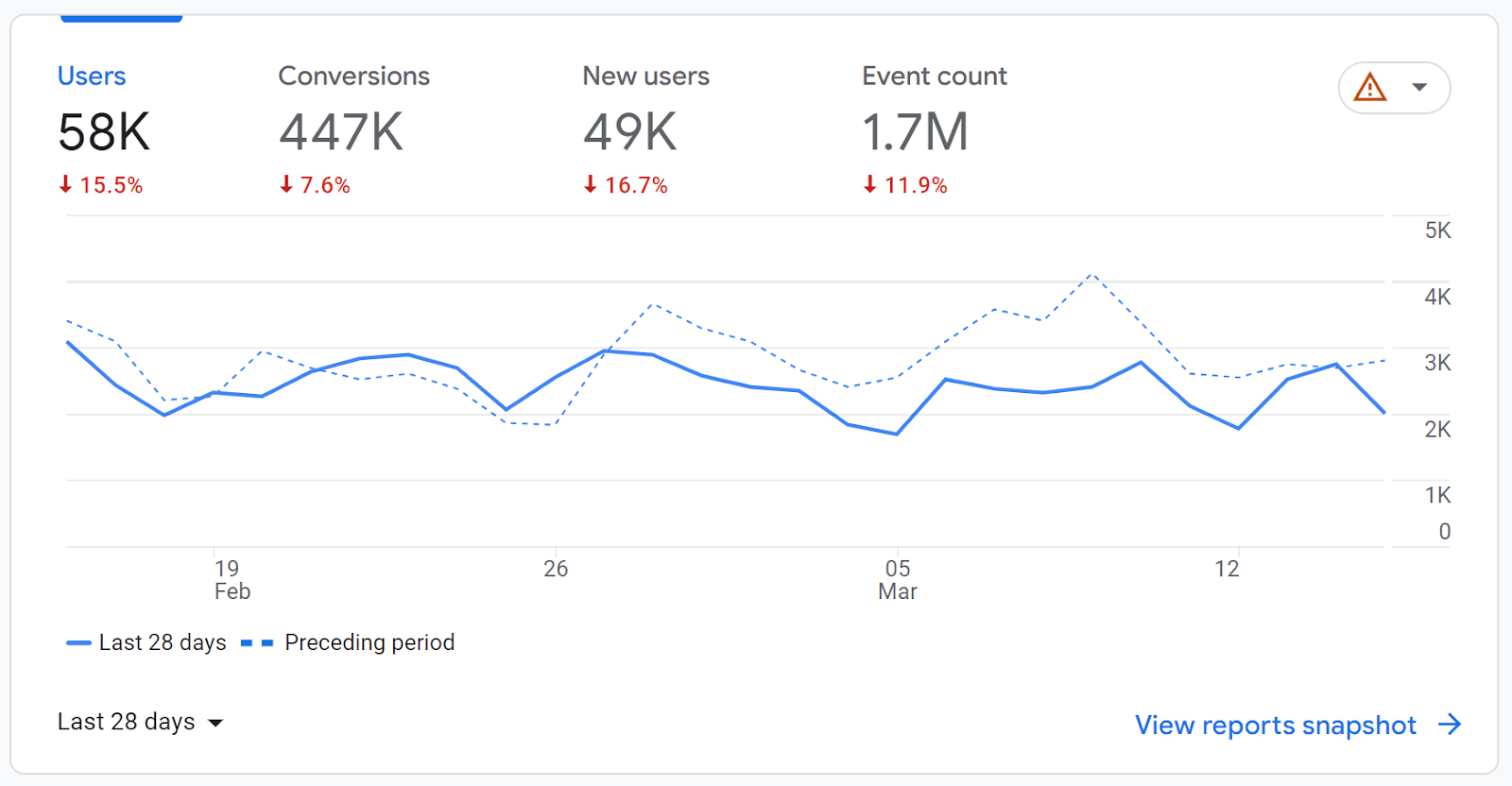
Task: Select the Users metric tab
Action: point(92,77)
